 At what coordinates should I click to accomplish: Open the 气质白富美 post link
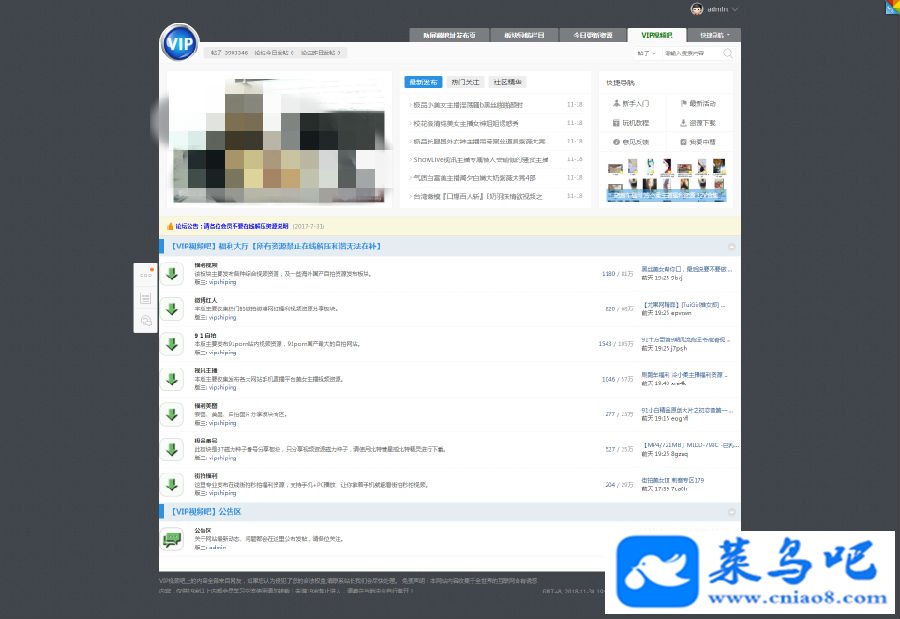(474, 178)
